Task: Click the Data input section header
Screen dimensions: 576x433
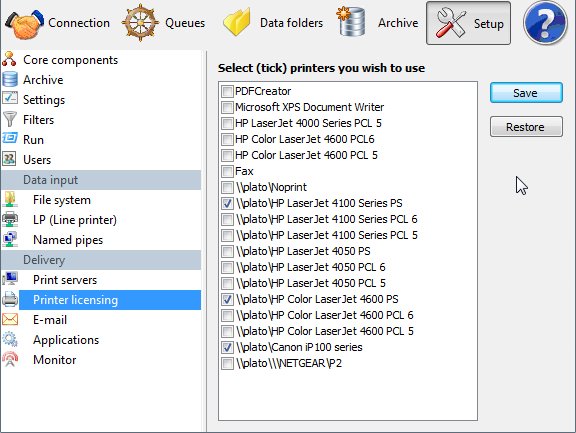Action: tap(101, 180)
